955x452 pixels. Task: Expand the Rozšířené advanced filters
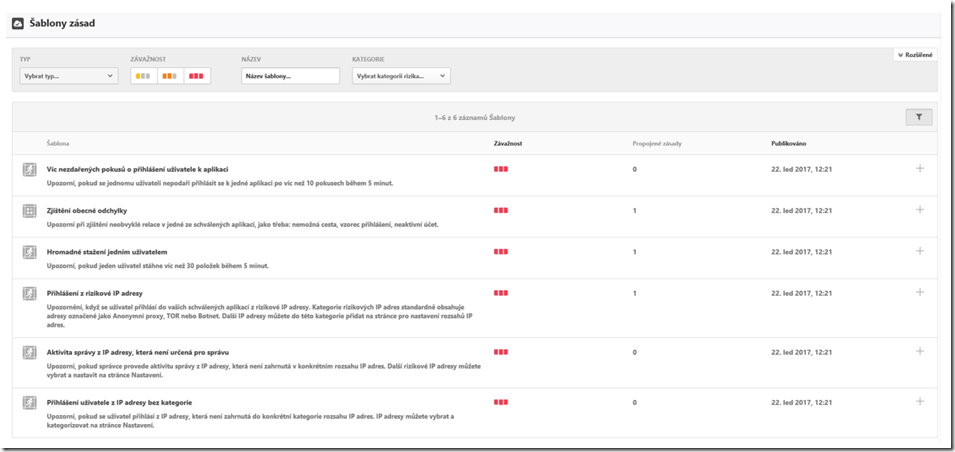coord(915,55)
